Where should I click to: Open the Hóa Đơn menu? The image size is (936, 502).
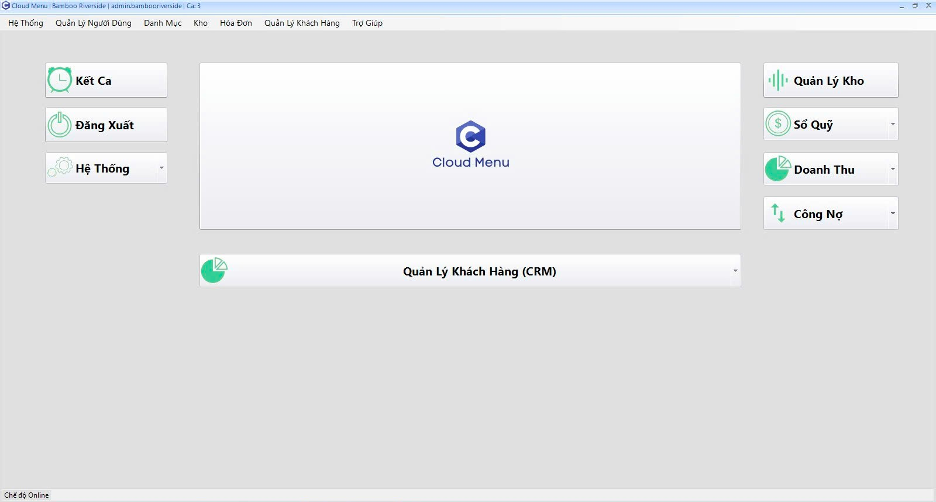(236, 23)
